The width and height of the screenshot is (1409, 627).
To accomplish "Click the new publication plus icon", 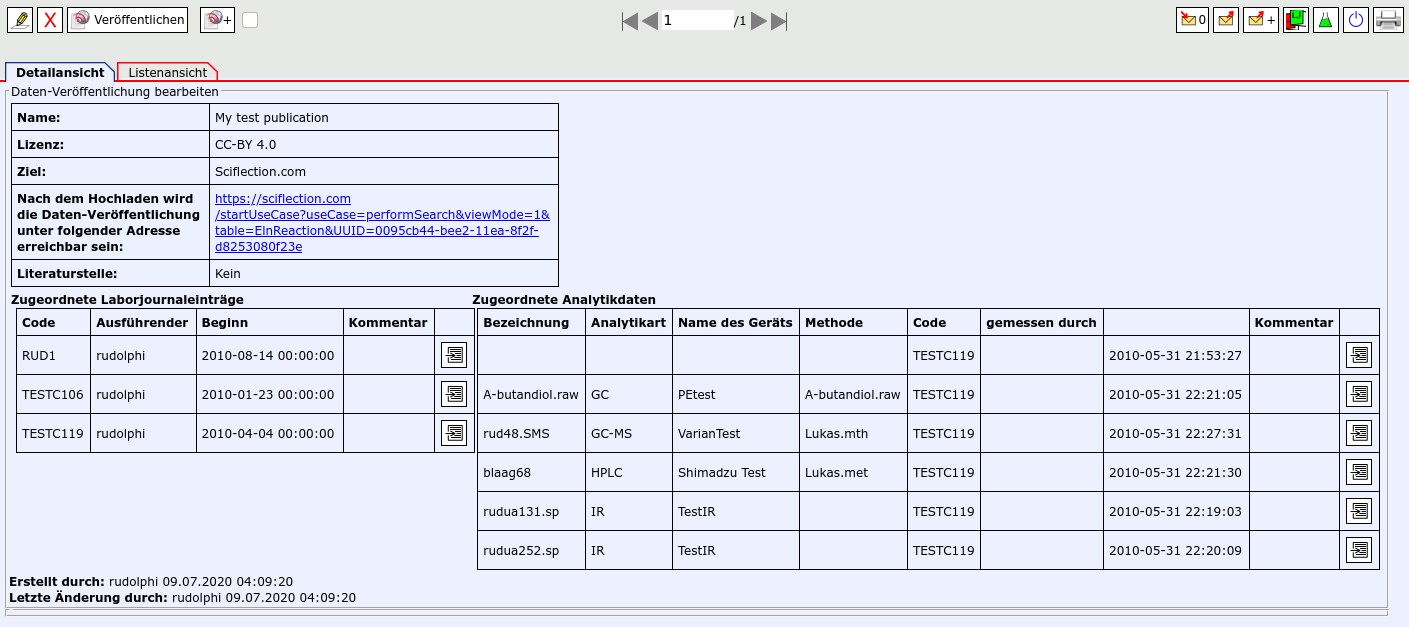I will coord(217,20).
